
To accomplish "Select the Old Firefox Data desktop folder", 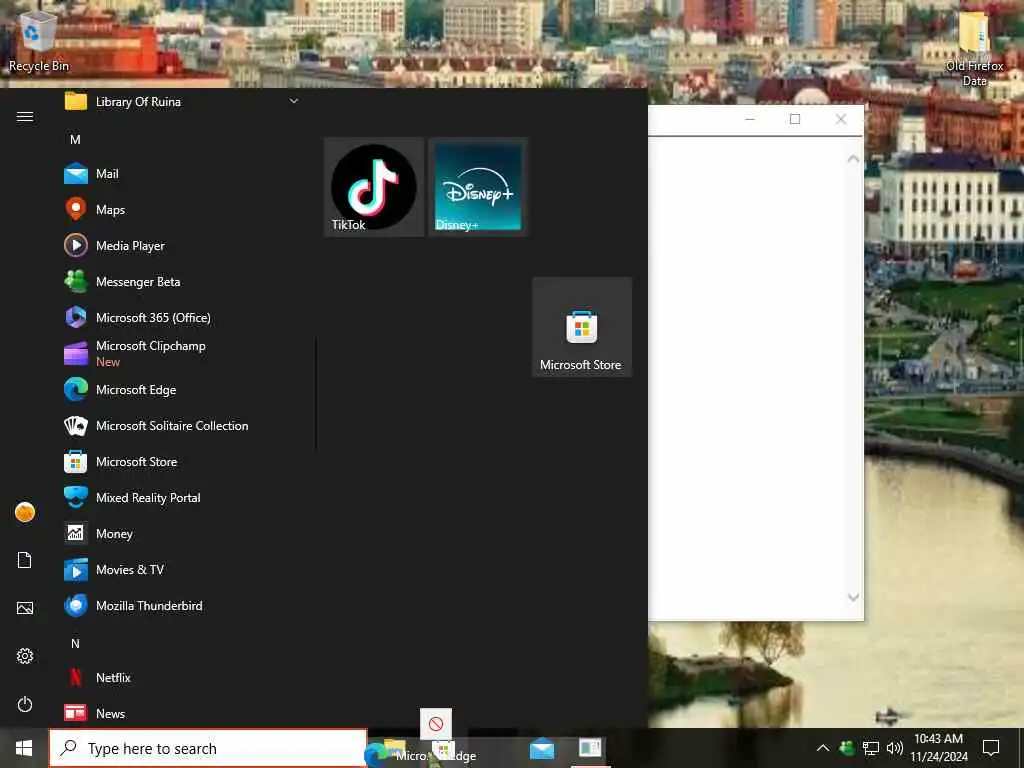I will (974, 49).
